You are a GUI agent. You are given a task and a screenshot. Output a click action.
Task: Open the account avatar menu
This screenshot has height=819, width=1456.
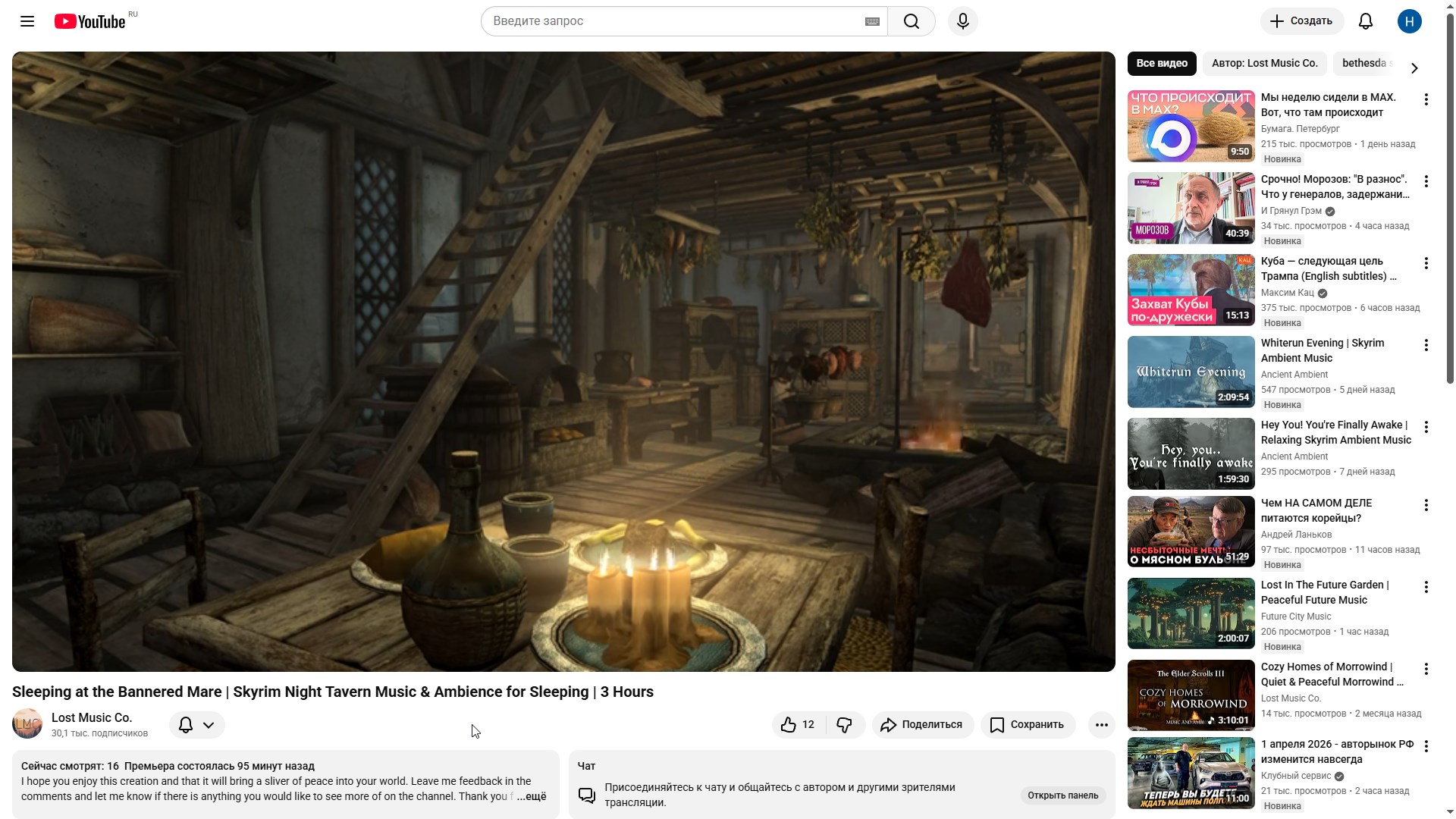coord(1410,21)
